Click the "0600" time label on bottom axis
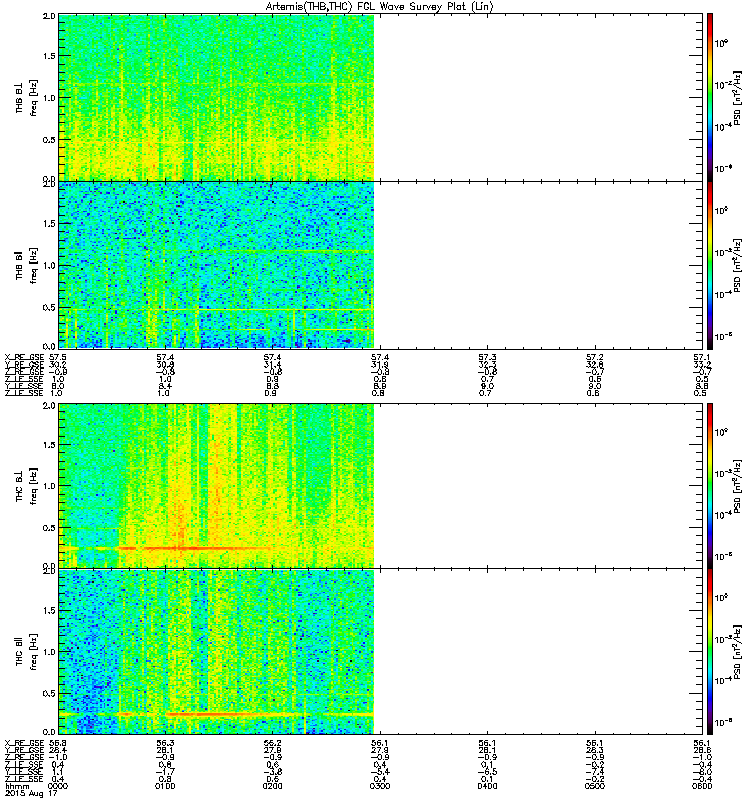 pos(702,786)
